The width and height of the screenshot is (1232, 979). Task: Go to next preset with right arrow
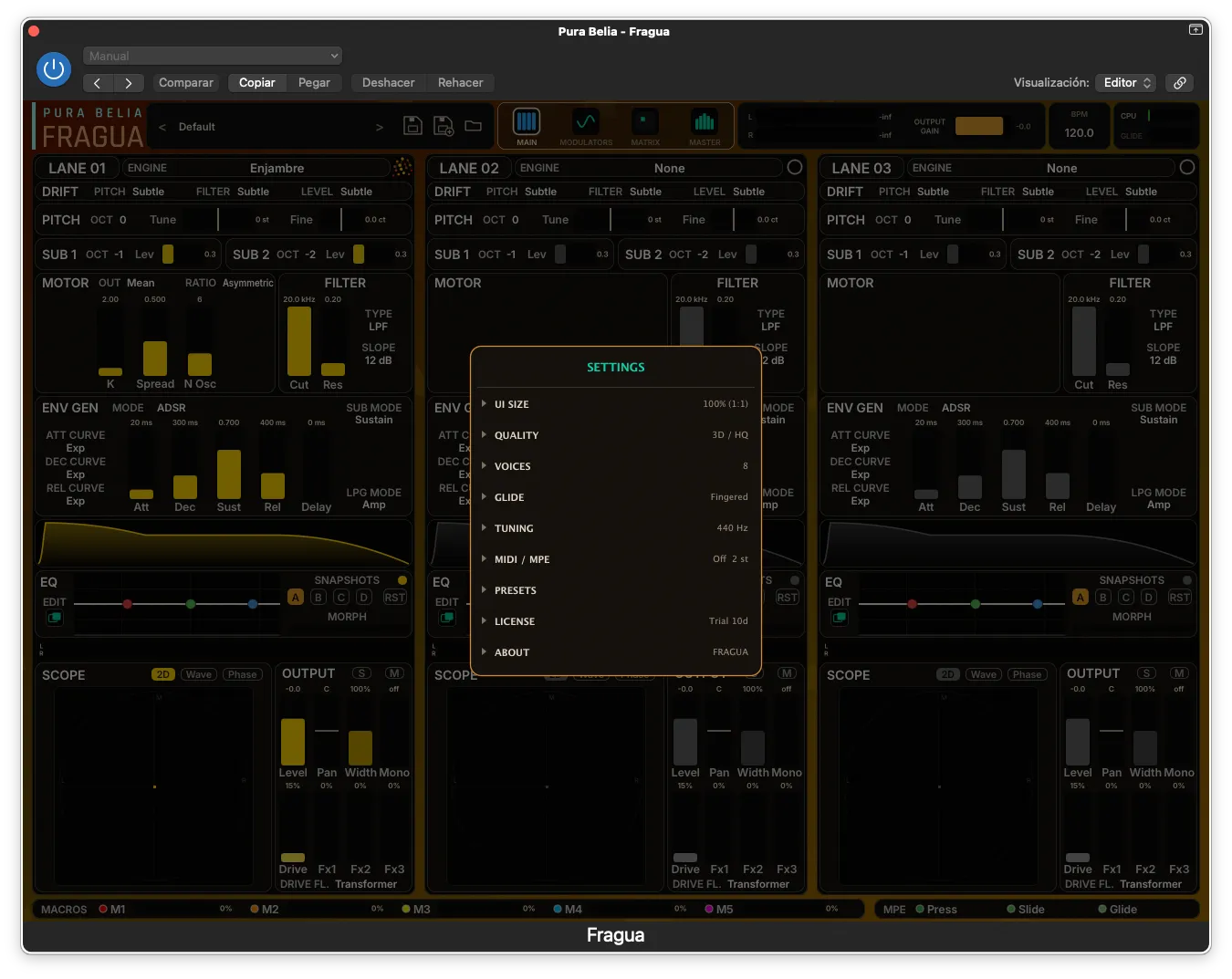pyautogui.click(x=380, y=127)
